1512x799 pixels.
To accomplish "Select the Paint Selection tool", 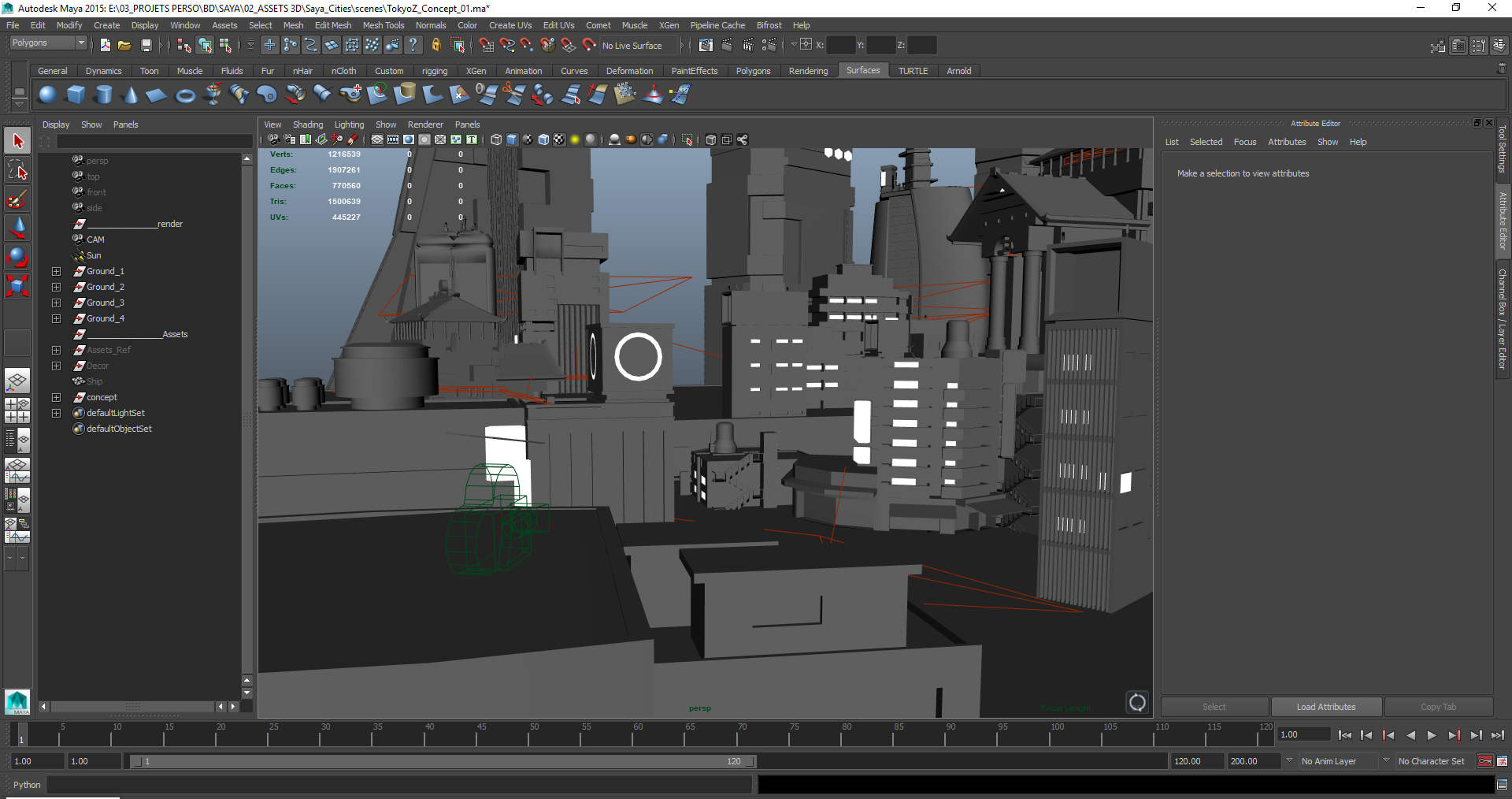I will [x=17, y=199].
